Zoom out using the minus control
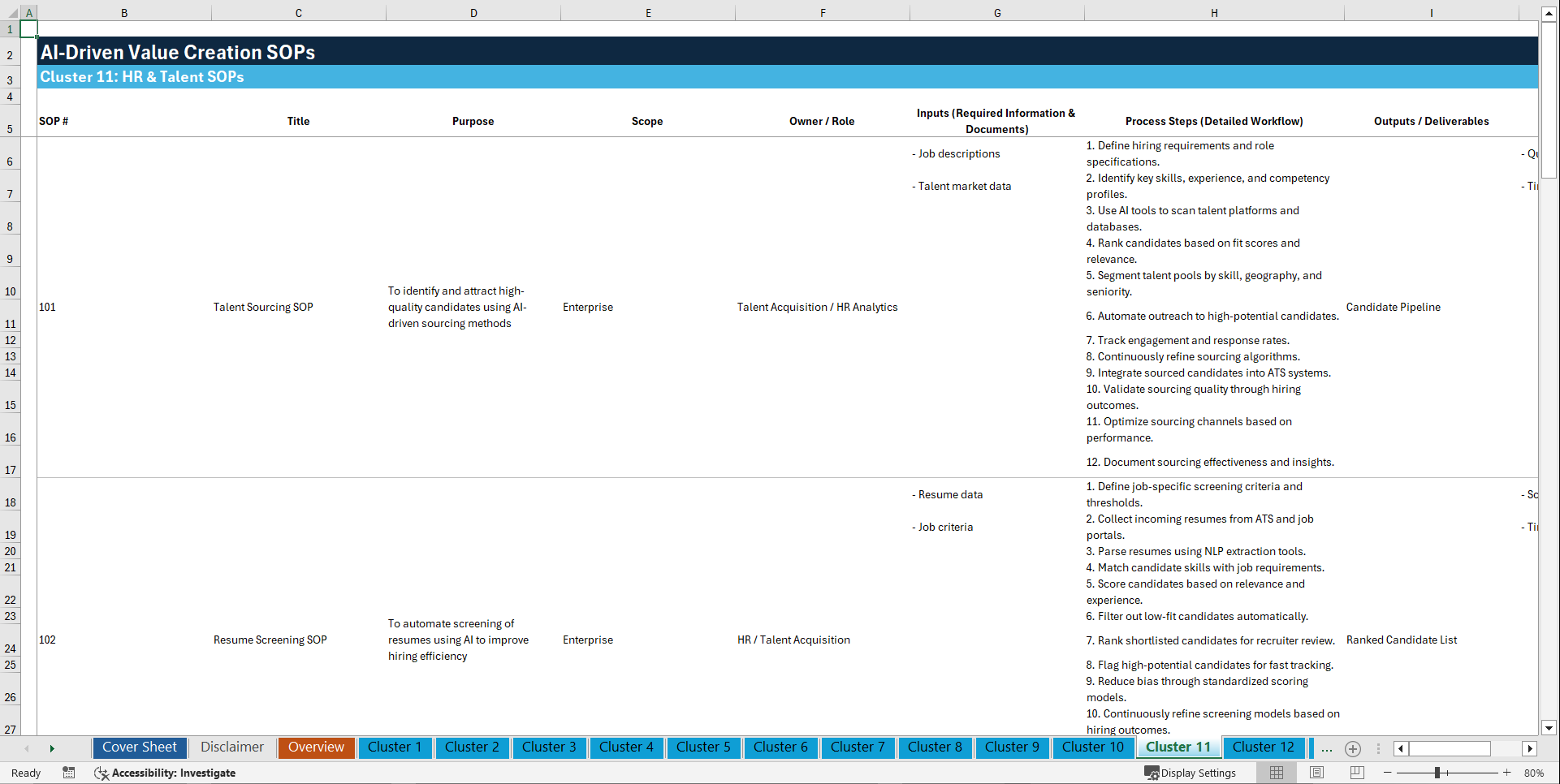The width and height of the screenshot is (1560, 784). pyautogui.click(x=1388, y=773)
